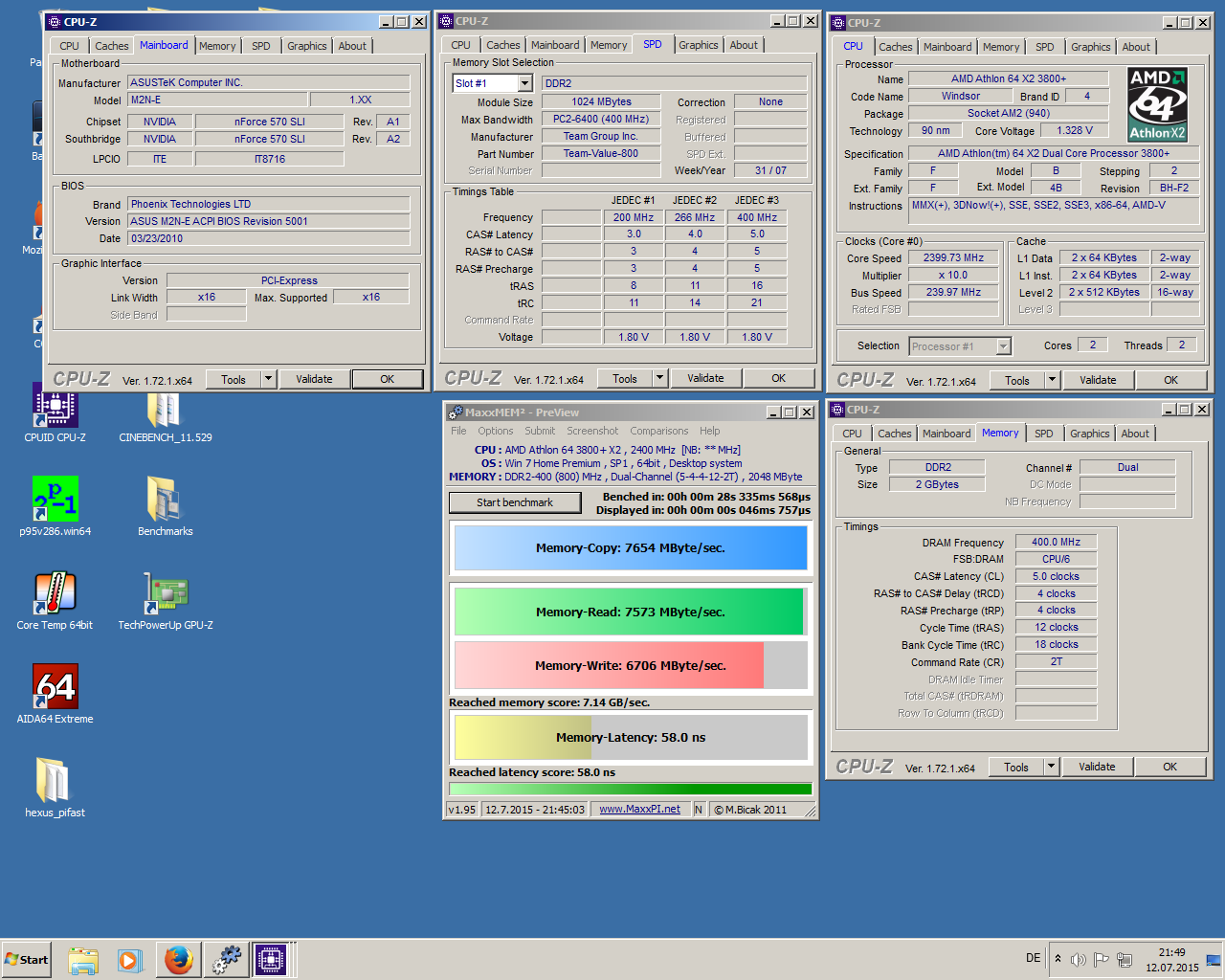The width and height of the screenshot is (1225, 980).
Task: Click the network tray icon
Action: pos(1125,959)
